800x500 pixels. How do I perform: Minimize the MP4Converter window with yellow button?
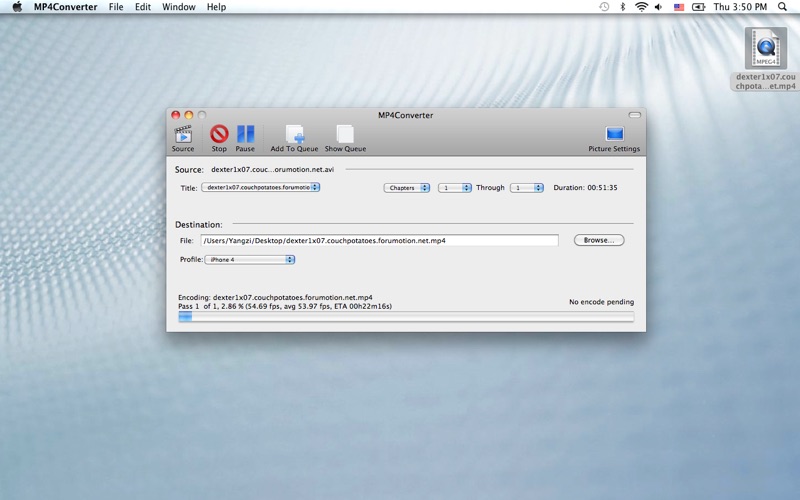(189, 115)
